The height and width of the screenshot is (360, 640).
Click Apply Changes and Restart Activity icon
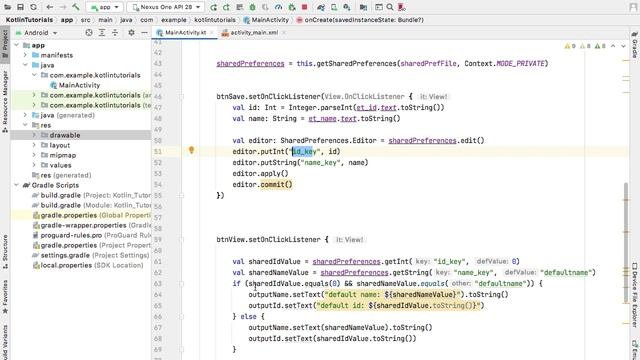pyautogui.click(x=226, y=7)
